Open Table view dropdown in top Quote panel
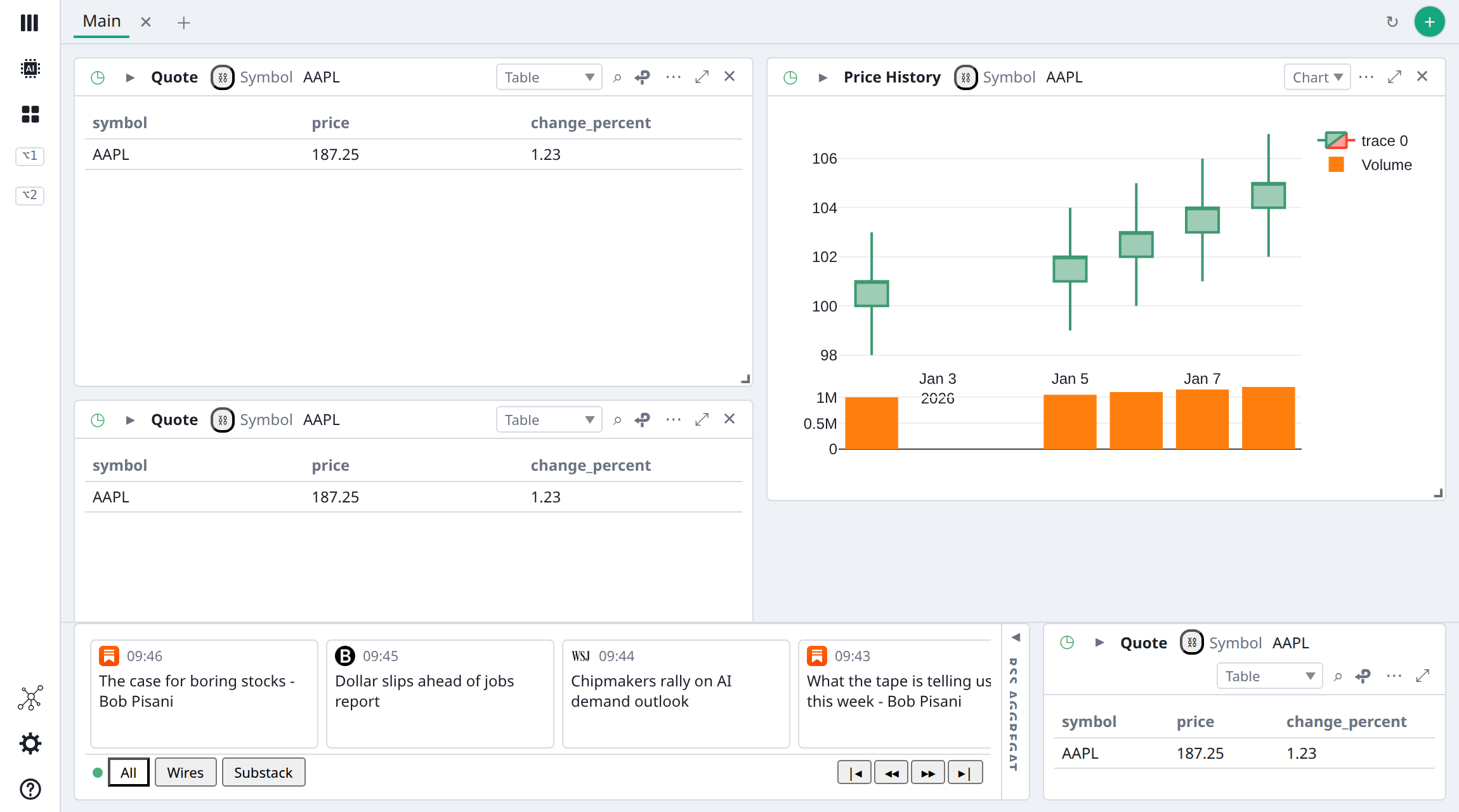This screenshot has width=1459, height=812. coord(549,77)
